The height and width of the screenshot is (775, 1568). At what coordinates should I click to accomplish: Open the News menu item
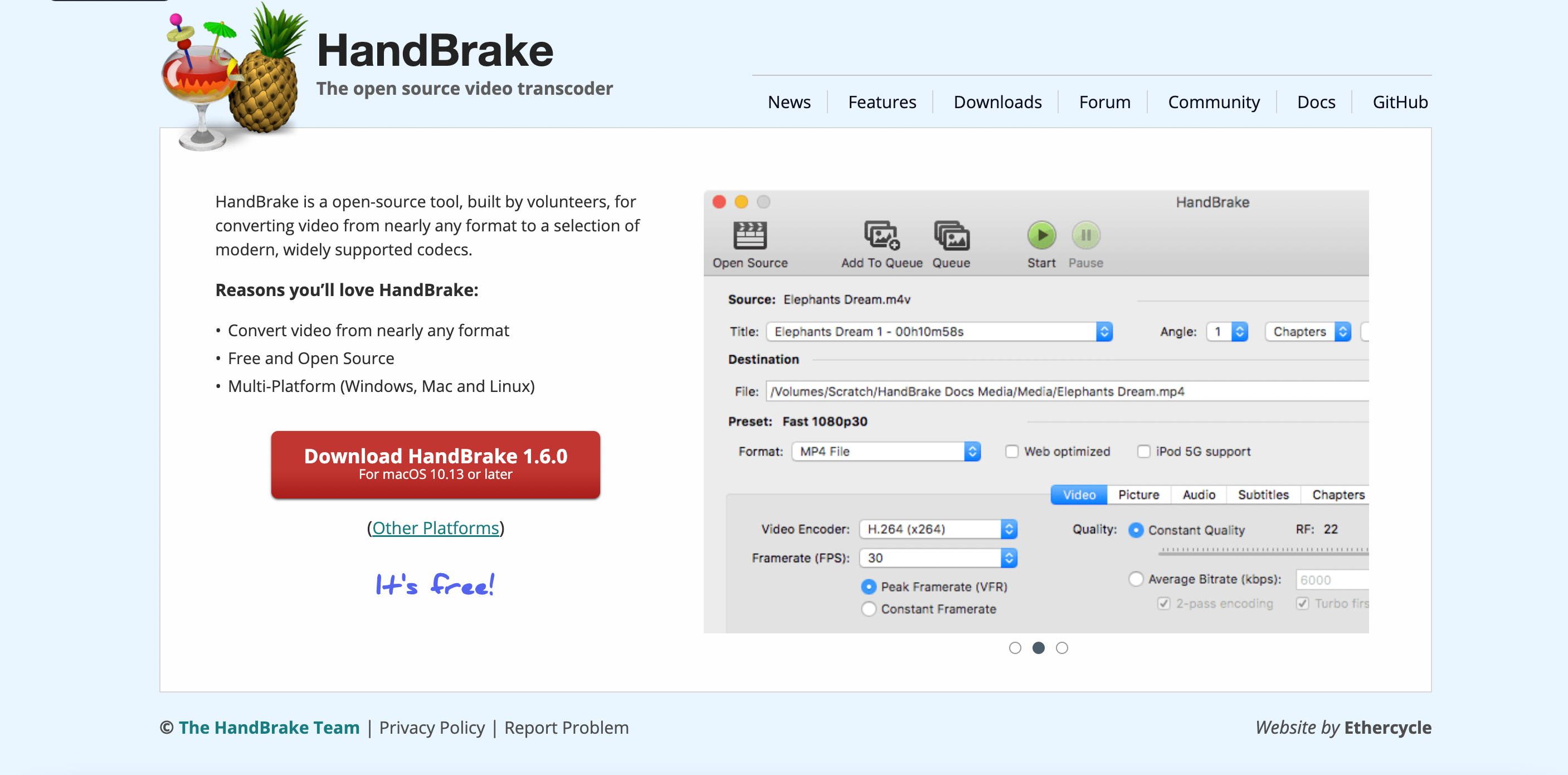coord(789,101)
